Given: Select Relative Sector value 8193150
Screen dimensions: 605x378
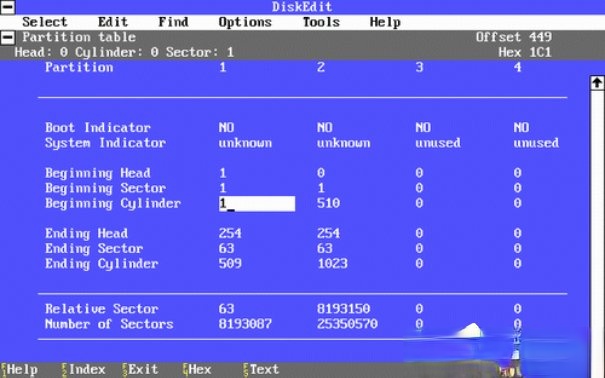Looking at the screenshot, I should (x=343, y=309).
